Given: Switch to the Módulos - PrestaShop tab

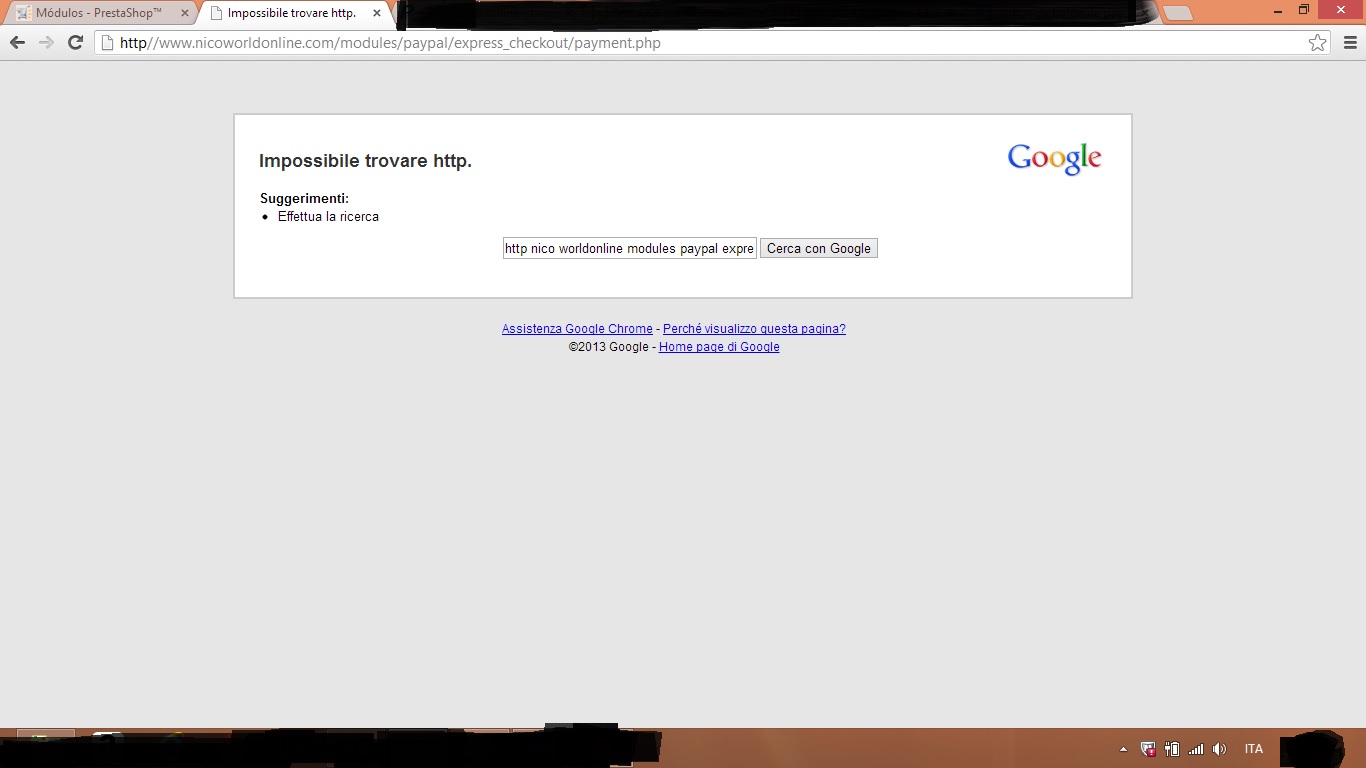Looking at the screenshot, I should (99, 13).
